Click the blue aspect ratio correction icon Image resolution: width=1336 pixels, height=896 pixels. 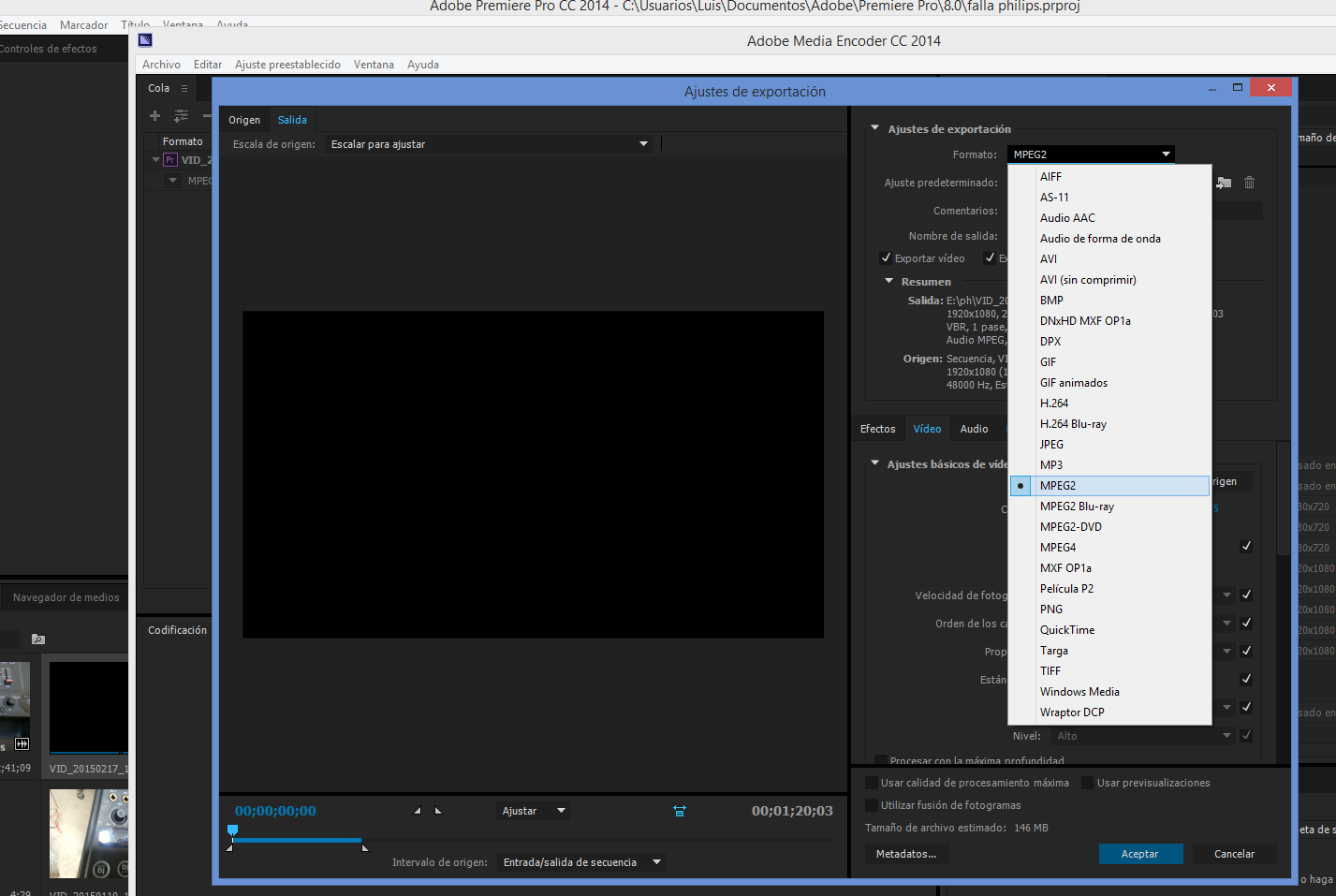point(680,811)
